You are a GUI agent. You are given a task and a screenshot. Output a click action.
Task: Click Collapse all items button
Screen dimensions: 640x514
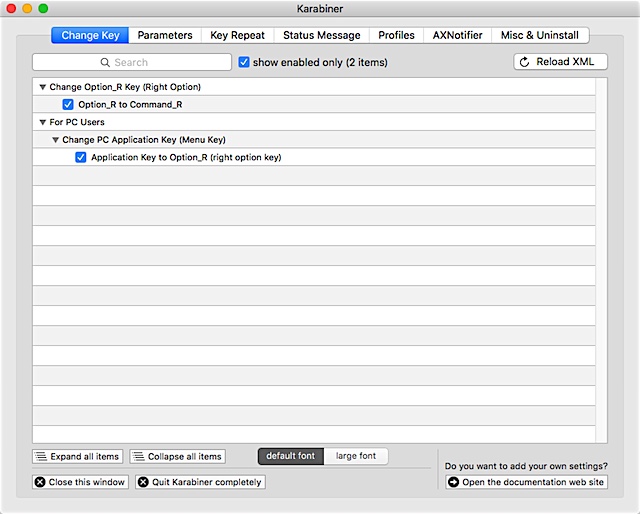[x=178, y=456]
